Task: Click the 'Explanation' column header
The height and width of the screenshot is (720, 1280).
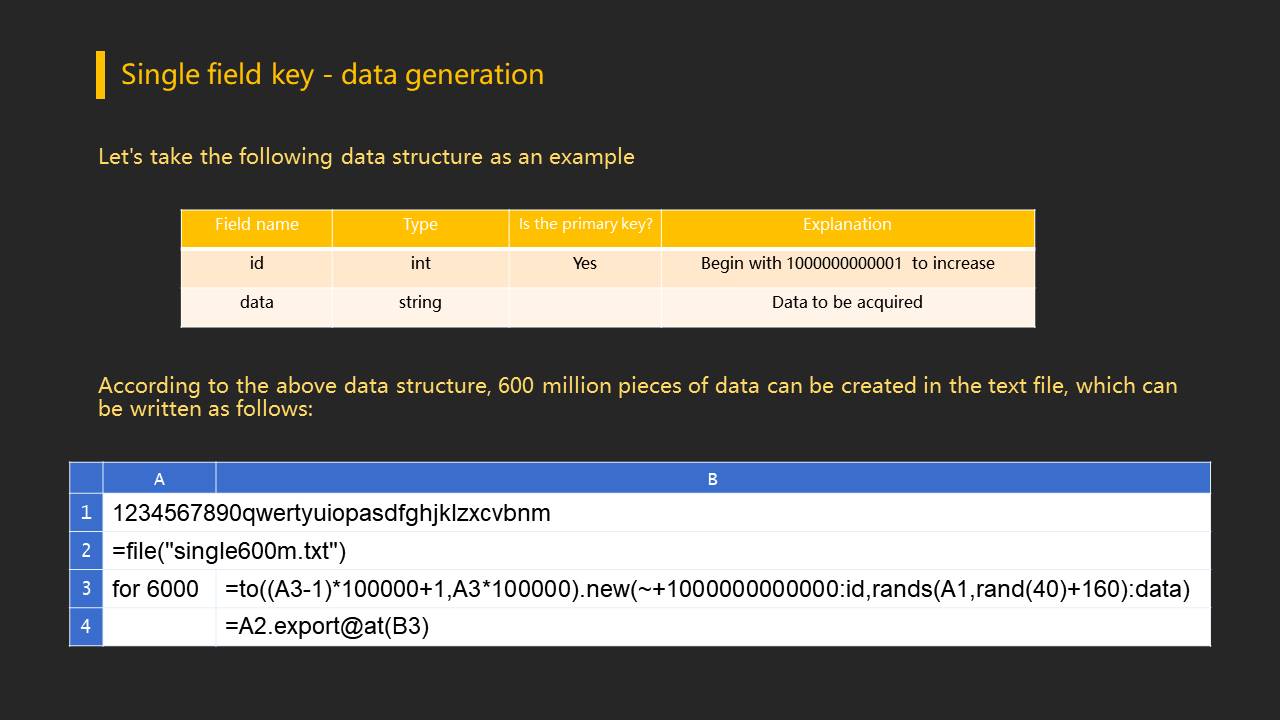Action: (847, 225)
